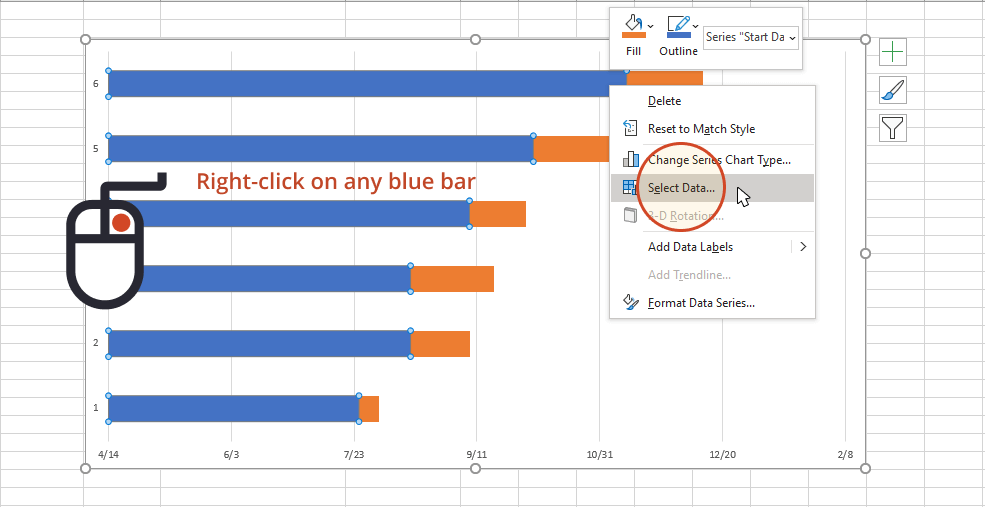Click the 7/23 date axis label
The width and height of the screenshot is (985, 507).
354,454
